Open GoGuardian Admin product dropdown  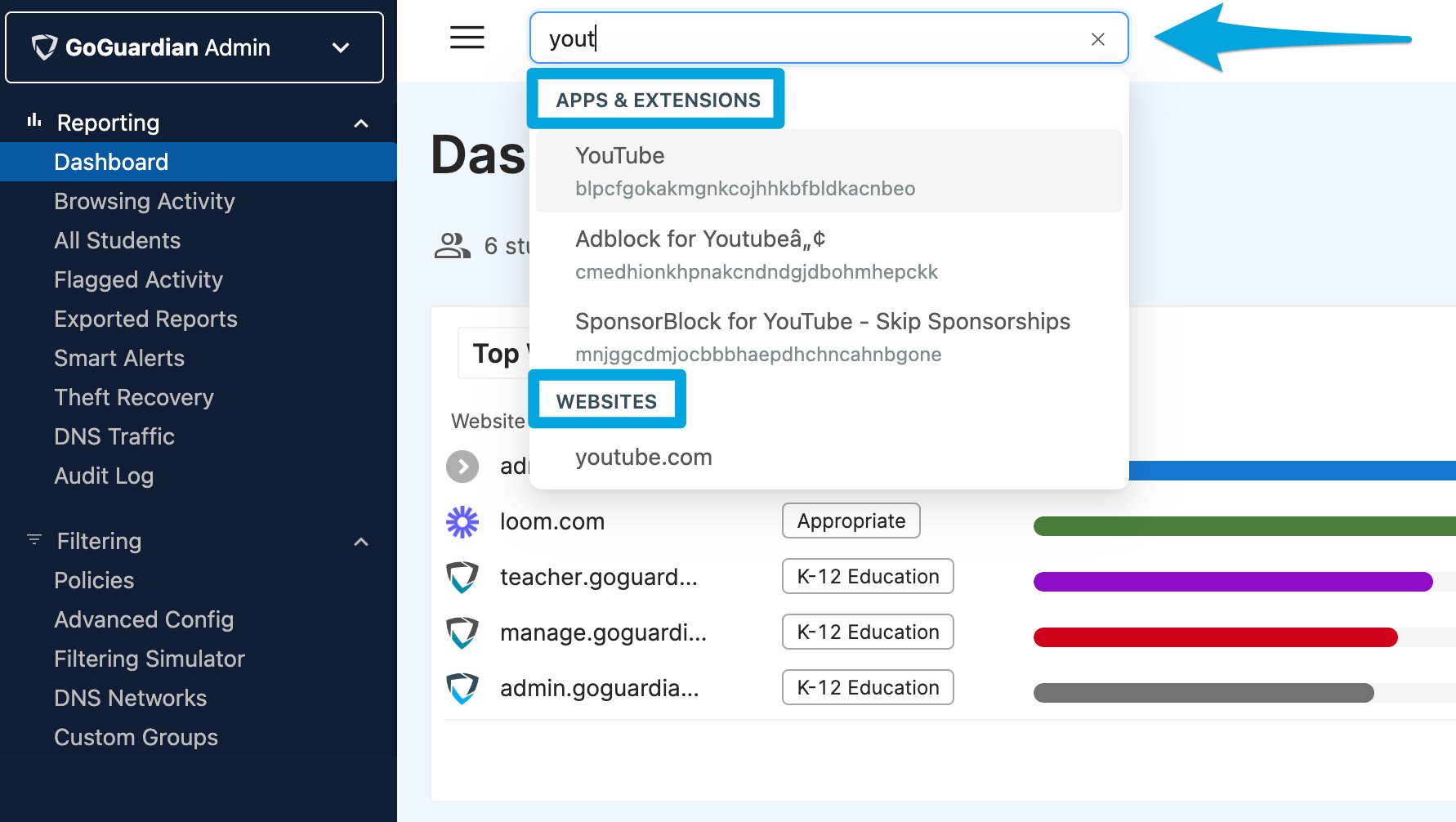tap(194, 47)
